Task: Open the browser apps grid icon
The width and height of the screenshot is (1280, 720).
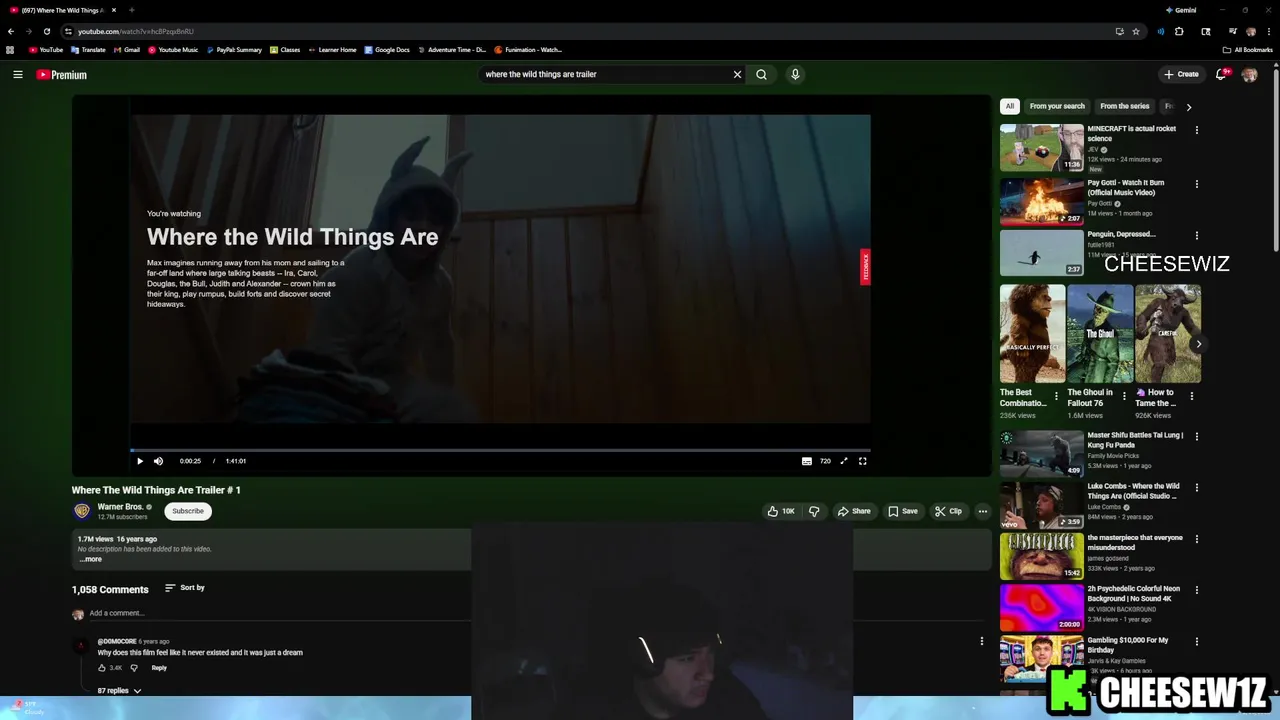Action: [10, 49]
